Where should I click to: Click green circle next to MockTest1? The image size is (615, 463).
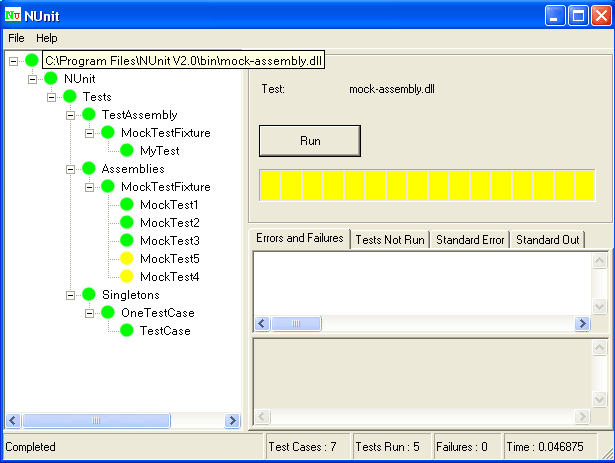pyautogui.click(x=127, y=204)
